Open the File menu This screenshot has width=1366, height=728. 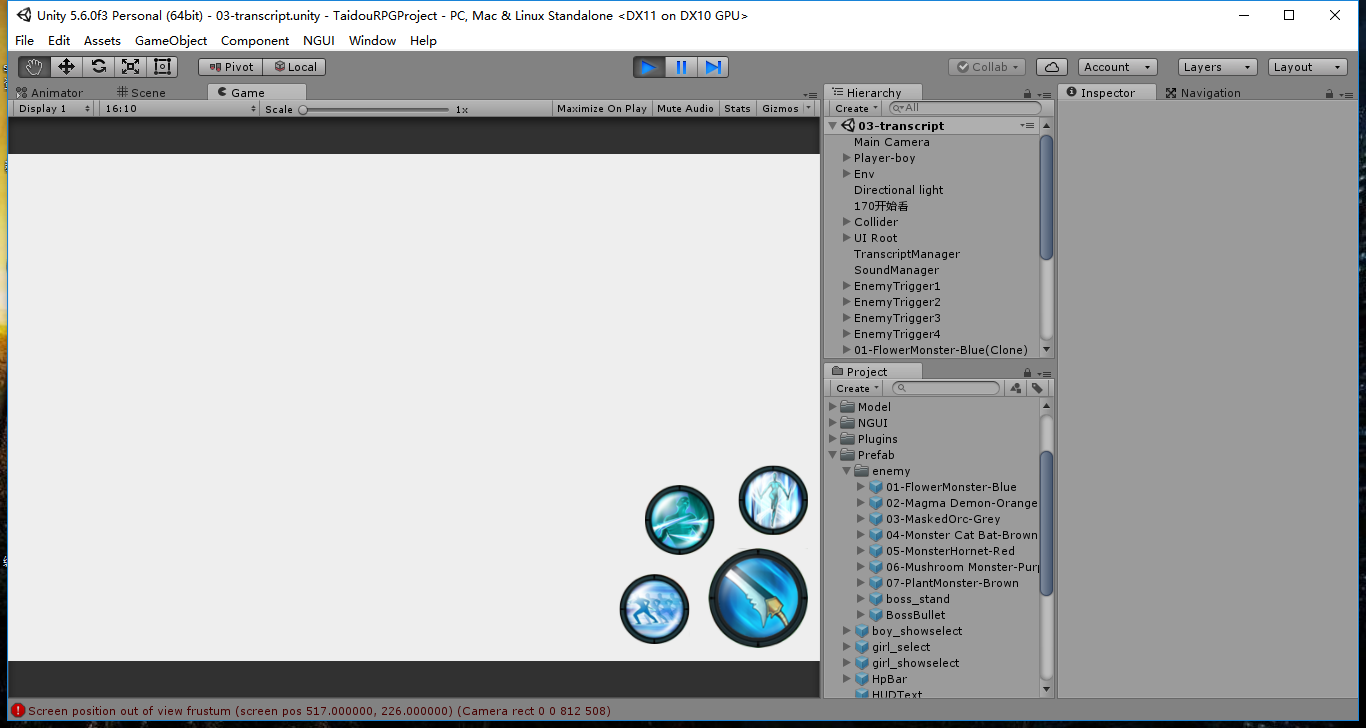pyautogui.click(x=25, y=41)
